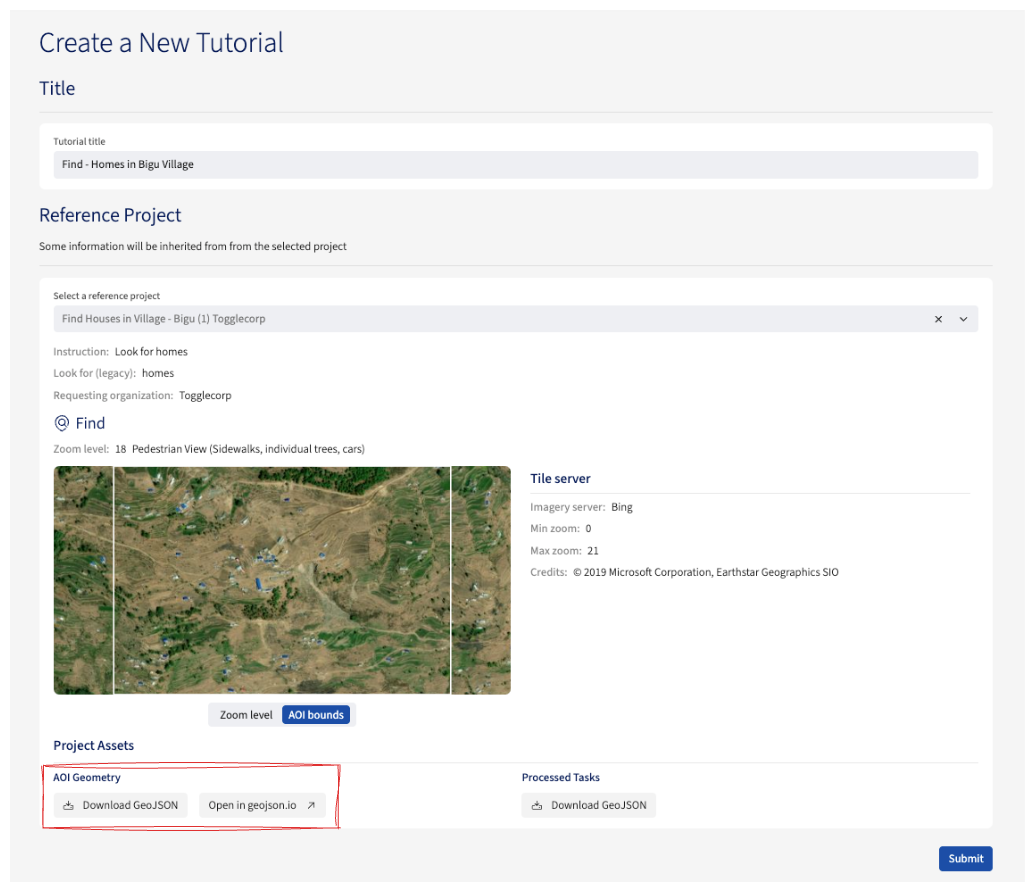Focus the Tutorial title input field
The height and width of the screenshot is (892, 1034).
point(515,165)
